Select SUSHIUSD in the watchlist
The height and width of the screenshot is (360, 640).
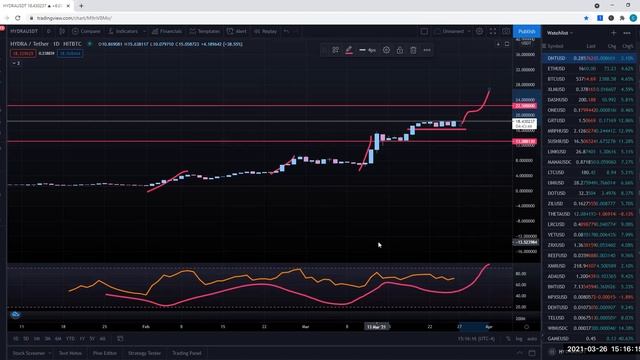point(590,141)
